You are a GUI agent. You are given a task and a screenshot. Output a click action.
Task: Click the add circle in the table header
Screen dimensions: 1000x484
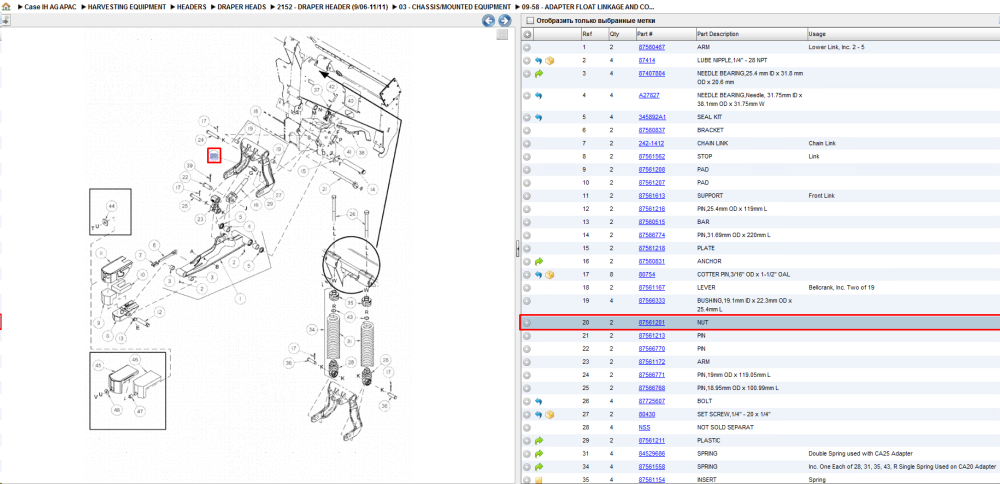tap(527, 34)
